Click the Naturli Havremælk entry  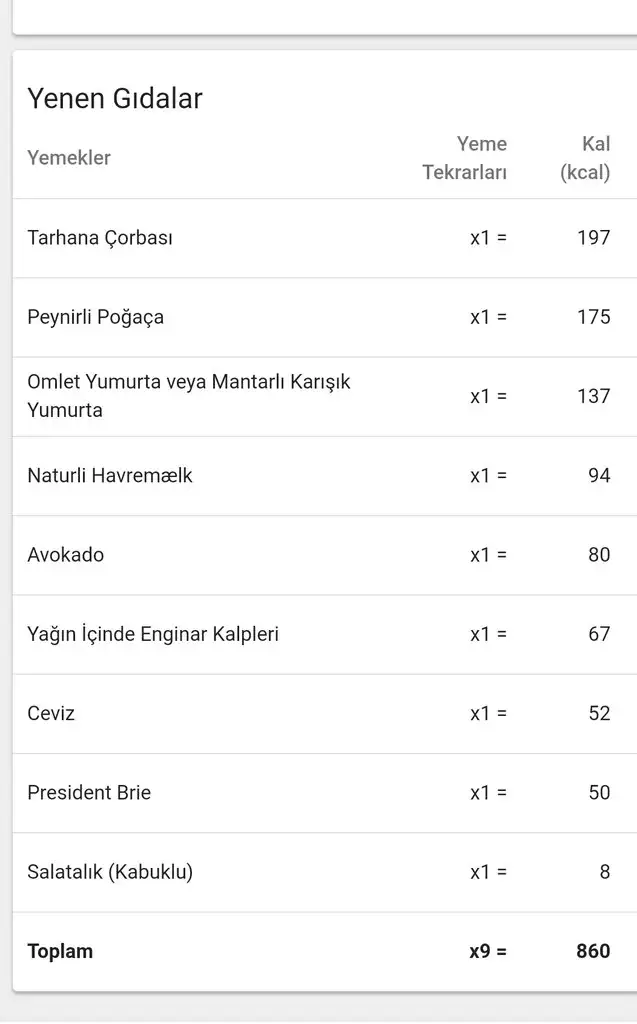pyautogui.click(x=110, y=475)
